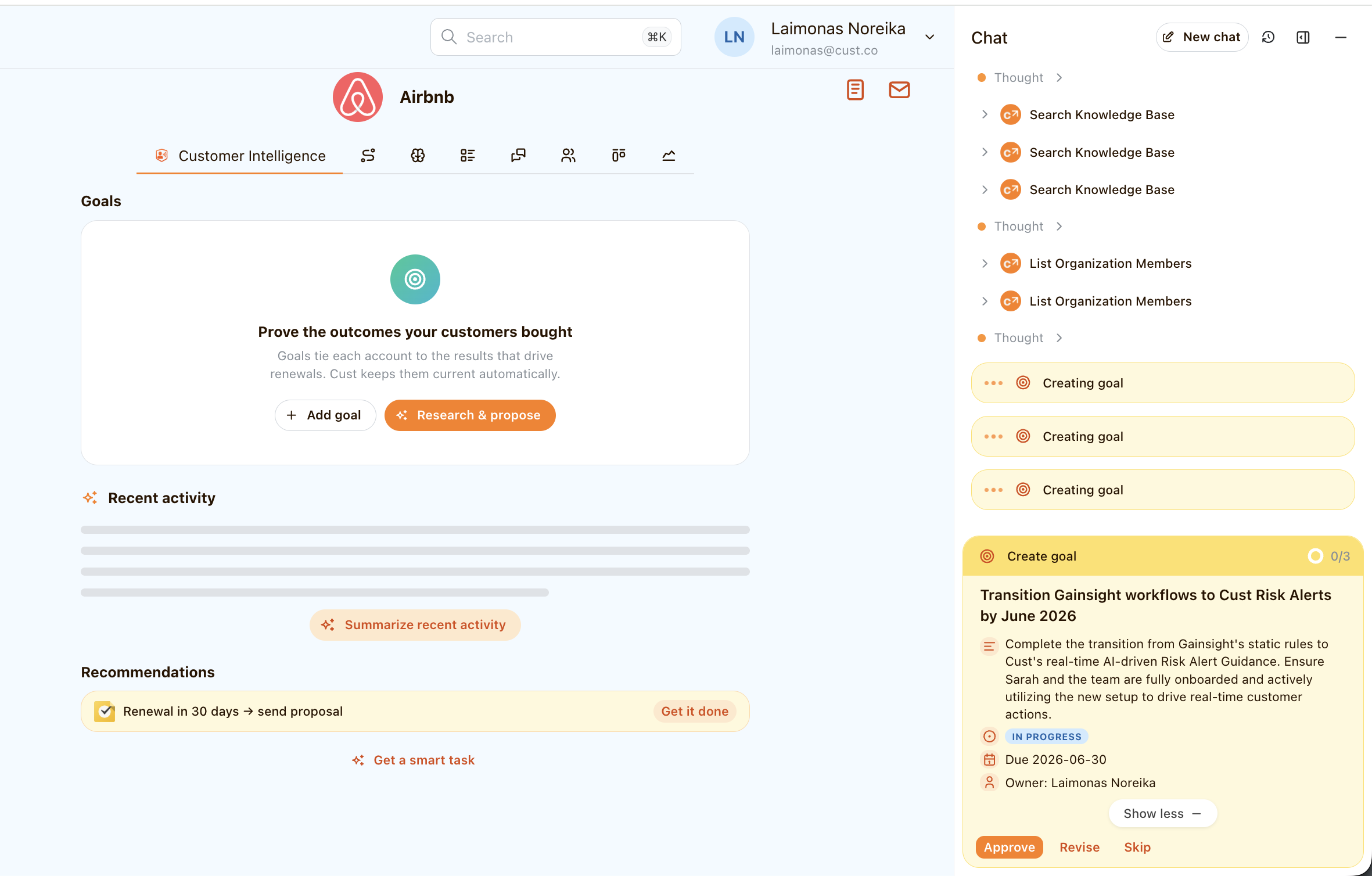Open the brain icon tab
This screenshot has width=1372, height=876.
pos(418,155)
